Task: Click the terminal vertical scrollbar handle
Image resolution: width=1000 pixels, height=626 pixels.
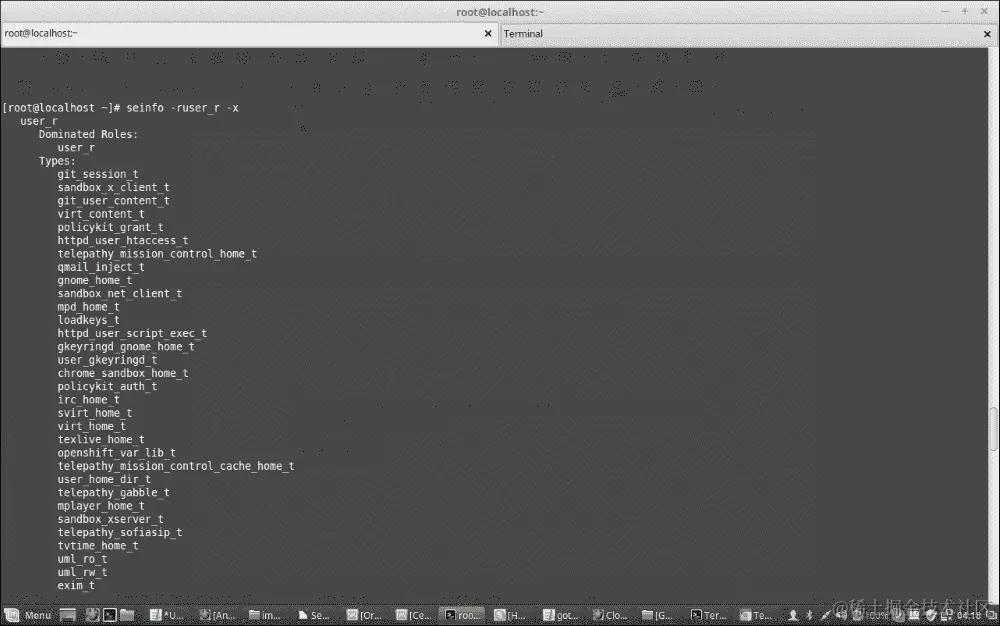Action: coord(994,428)
